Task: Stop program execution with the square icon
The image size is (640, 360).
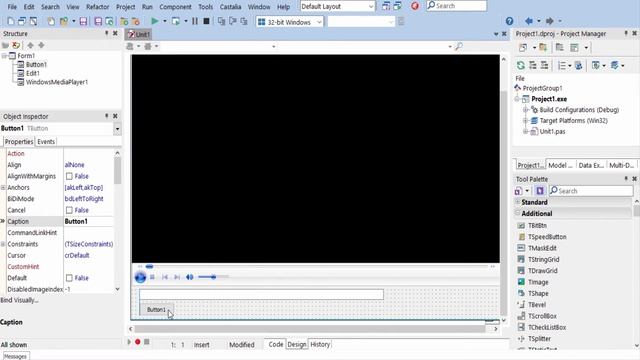Action: tap(207, 21)
